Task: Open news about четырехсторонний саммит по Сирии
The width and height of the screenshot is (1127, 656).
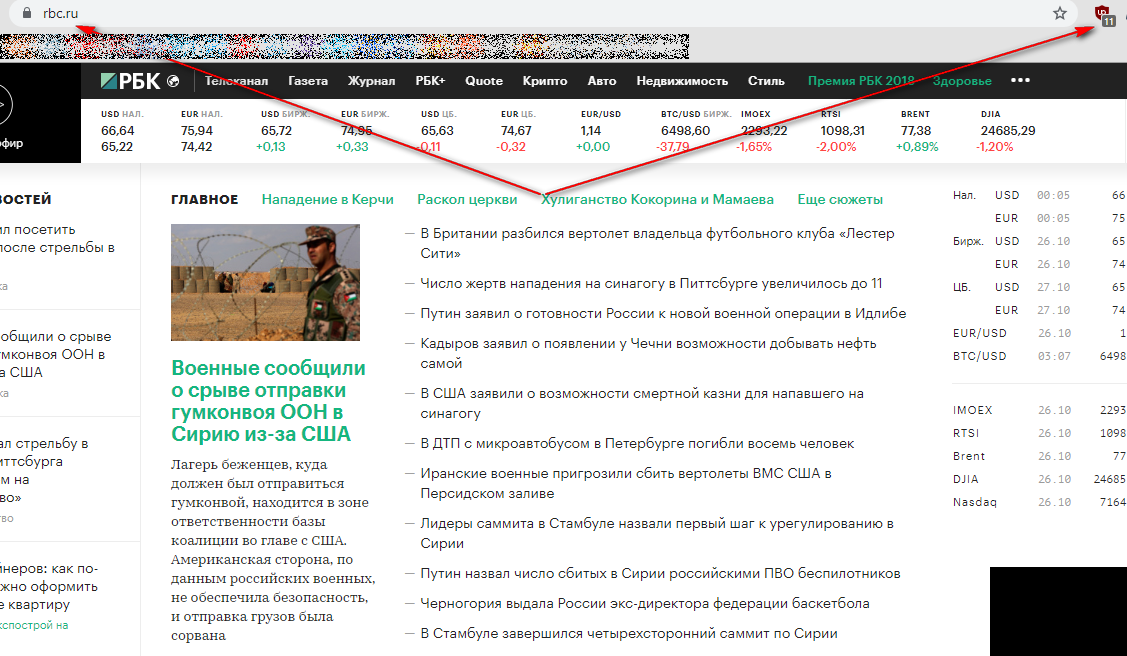Action: (x=629, y=634)
